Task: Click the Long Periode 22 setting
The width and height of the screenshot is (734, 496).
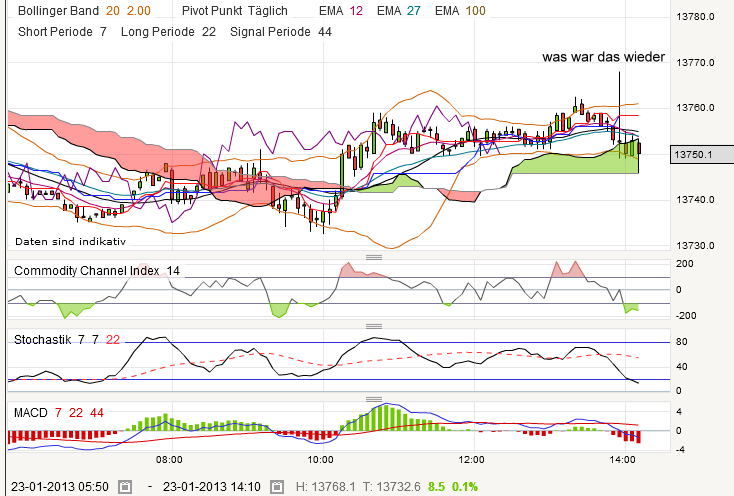Action: pyautogui.click(x=168, y=32)
